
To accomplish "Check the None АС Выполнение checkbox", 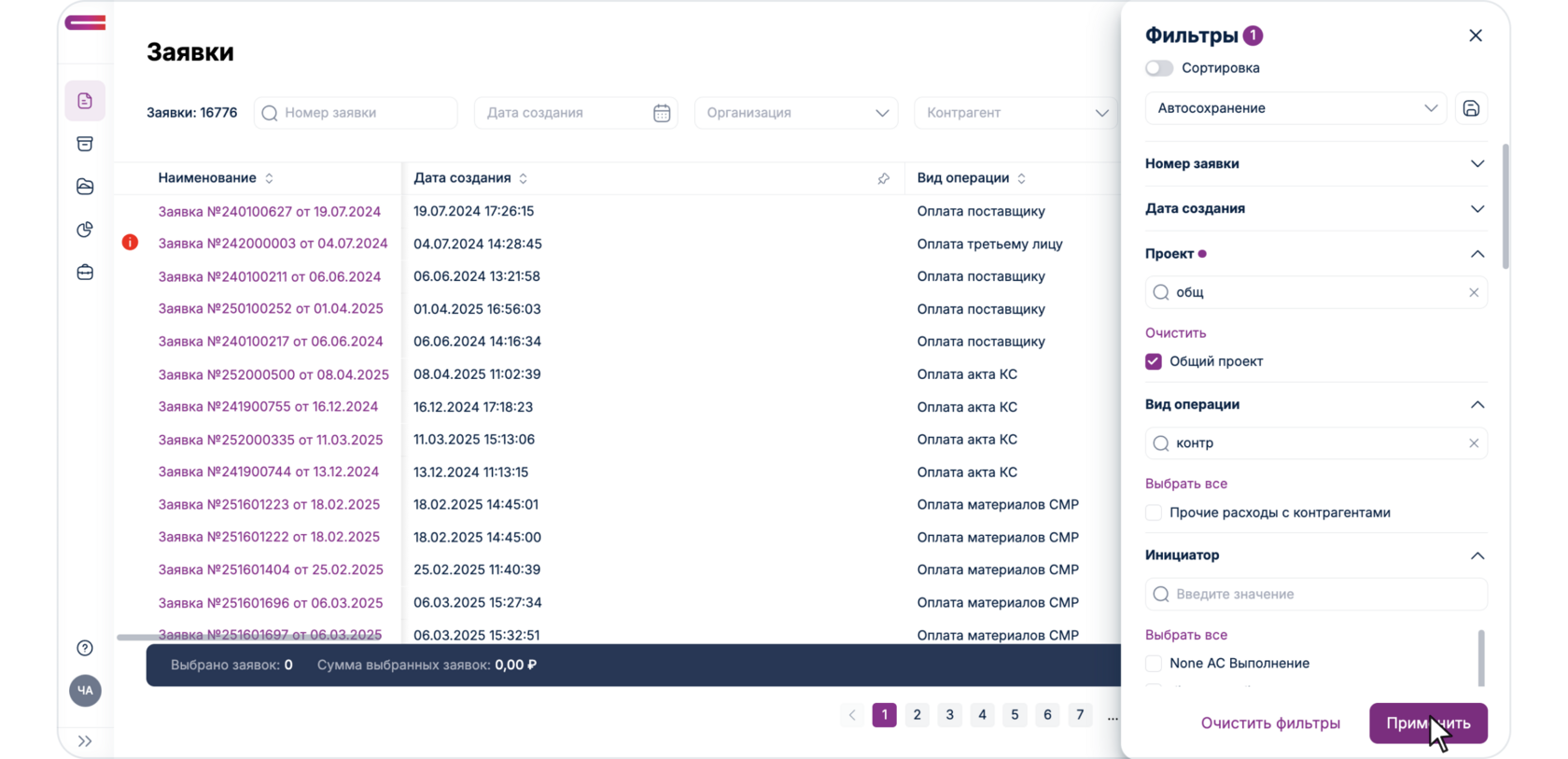I will click(1154, 663).
